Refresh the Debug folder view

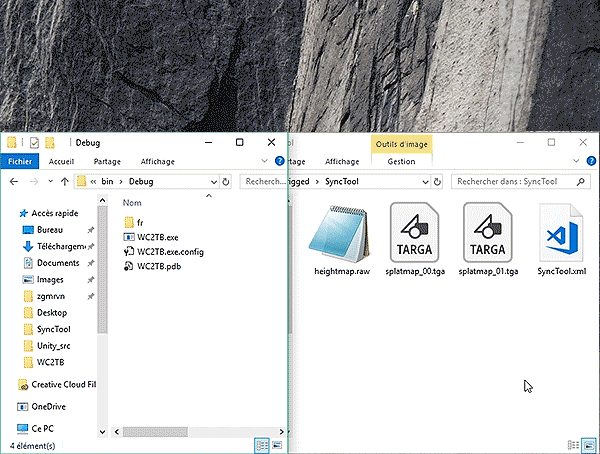tap(226, 182)
